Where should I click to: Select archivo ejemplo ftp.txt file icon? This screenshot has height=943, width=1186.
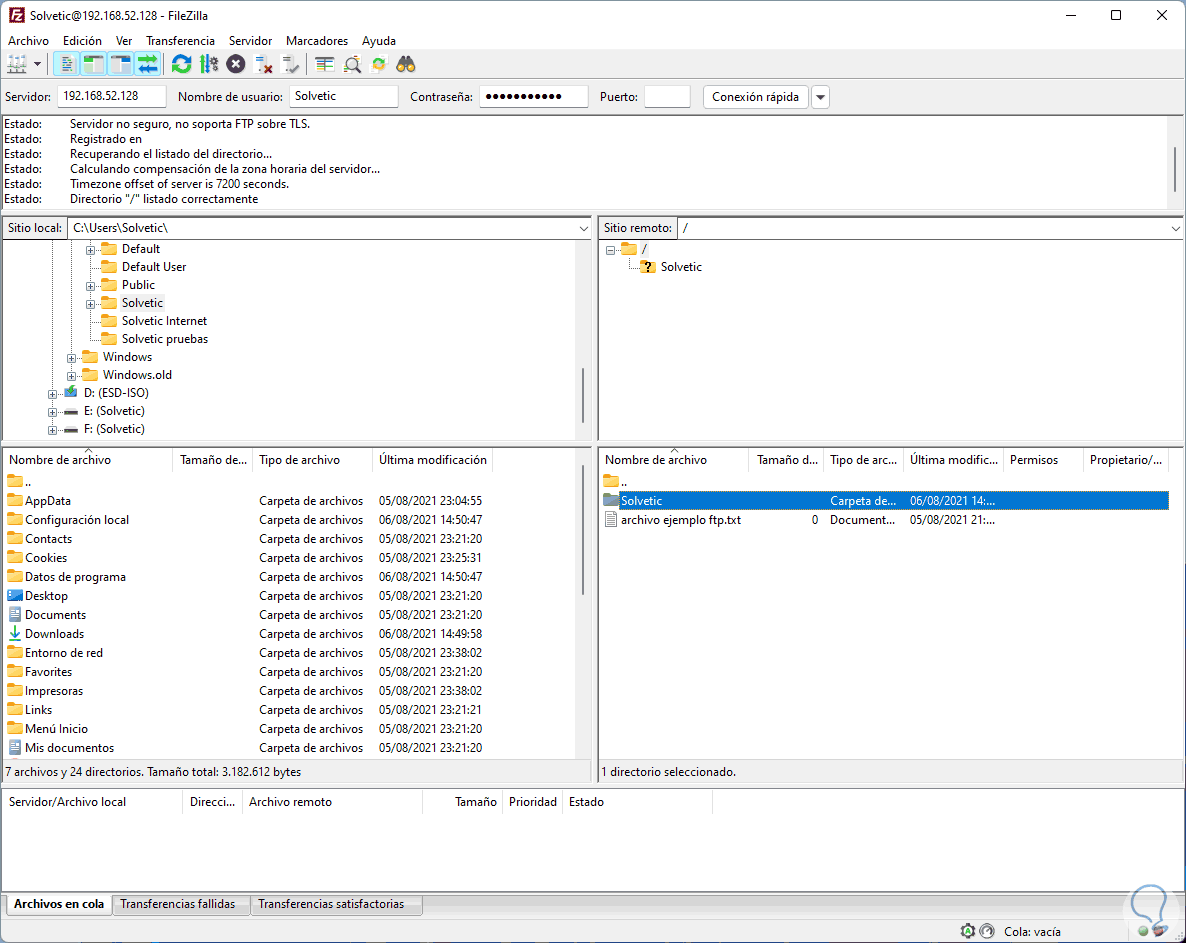coord(611,520)
